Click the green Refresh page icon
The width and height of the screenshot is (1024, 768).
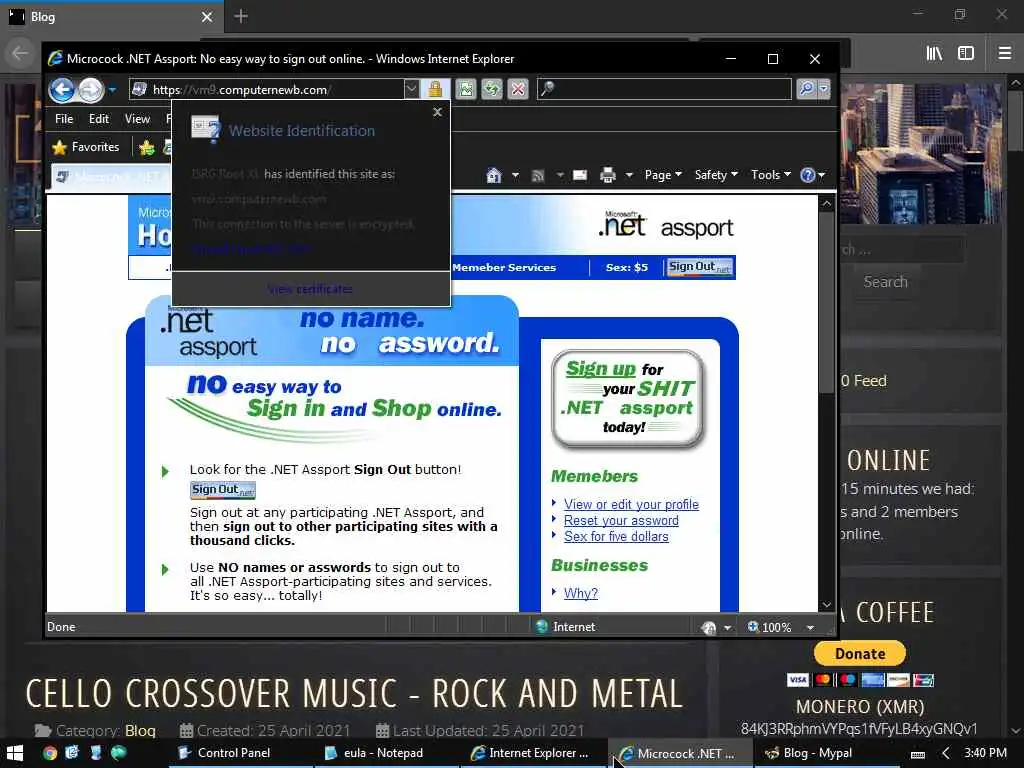pos(492,89)
